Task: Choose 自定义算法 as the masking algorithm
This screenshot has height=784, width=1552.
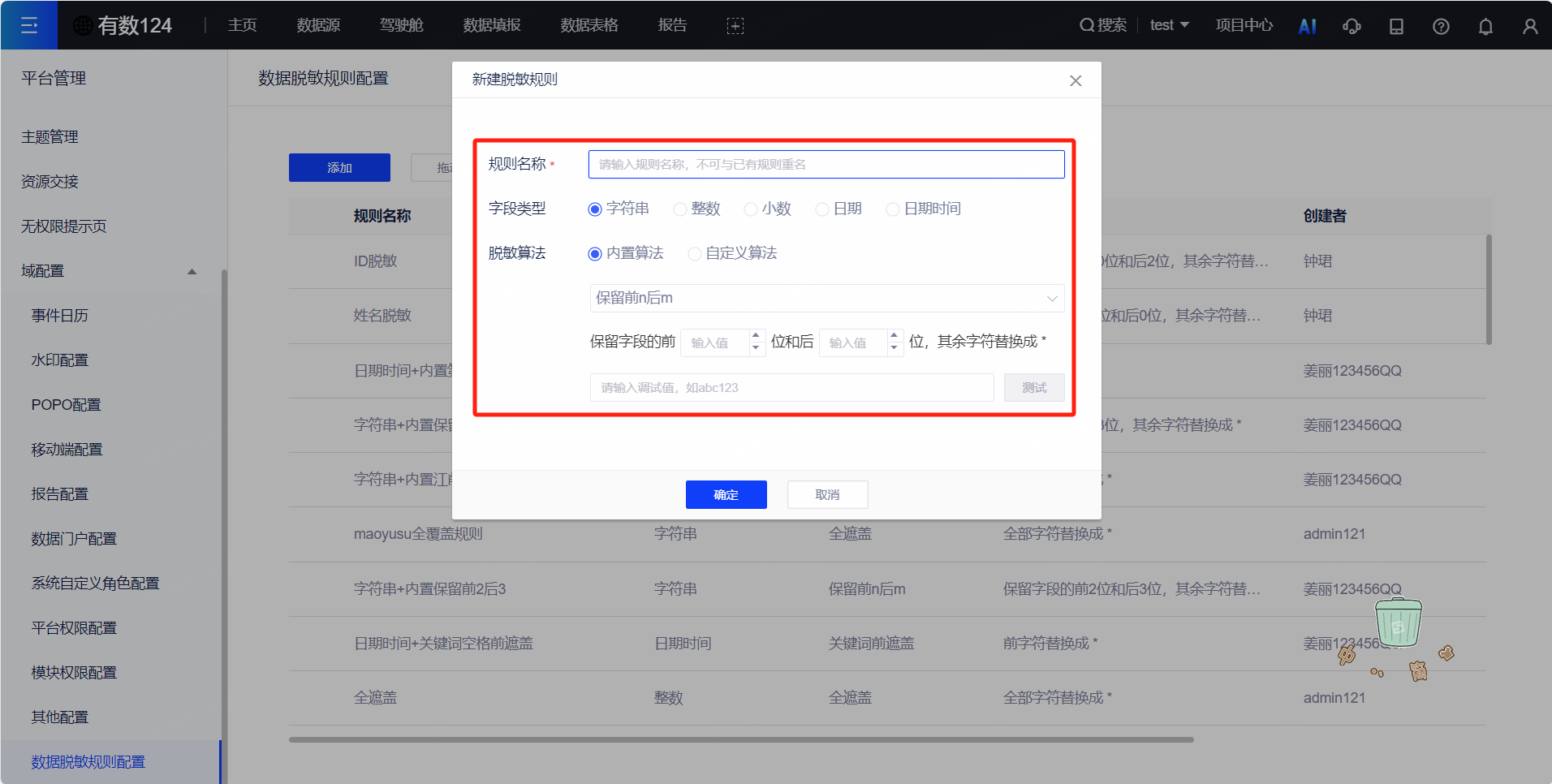Action: [x=695, y=253]
